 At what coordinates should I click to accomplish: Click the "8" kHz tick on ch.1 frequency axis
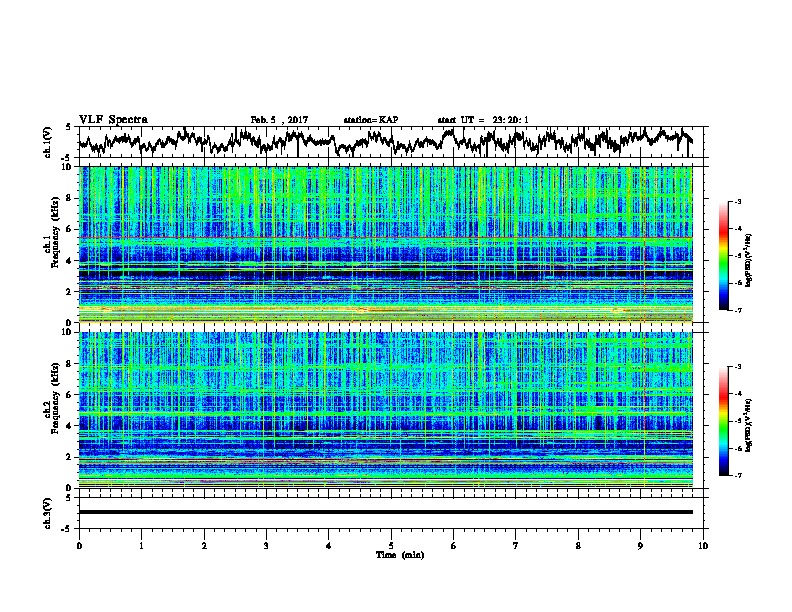pos(69,198)
